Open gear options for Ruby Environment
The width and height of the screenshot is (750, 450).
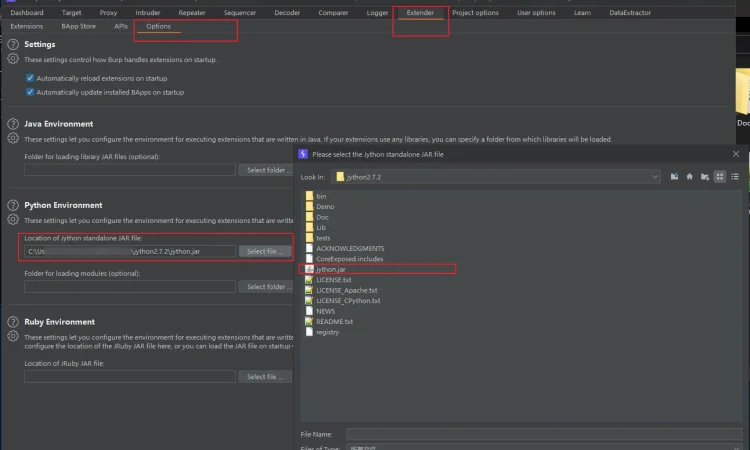pos(13,336)
